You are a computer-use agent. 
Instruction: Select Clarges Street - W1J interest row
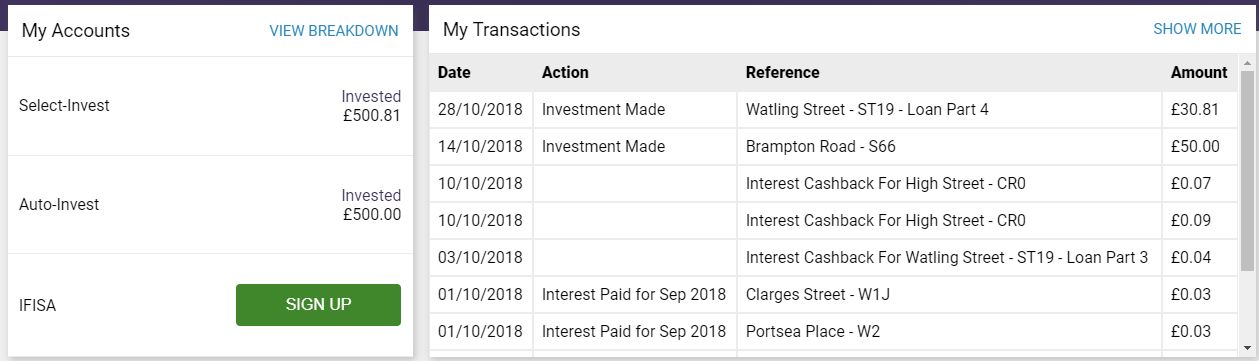coord(834,295)
